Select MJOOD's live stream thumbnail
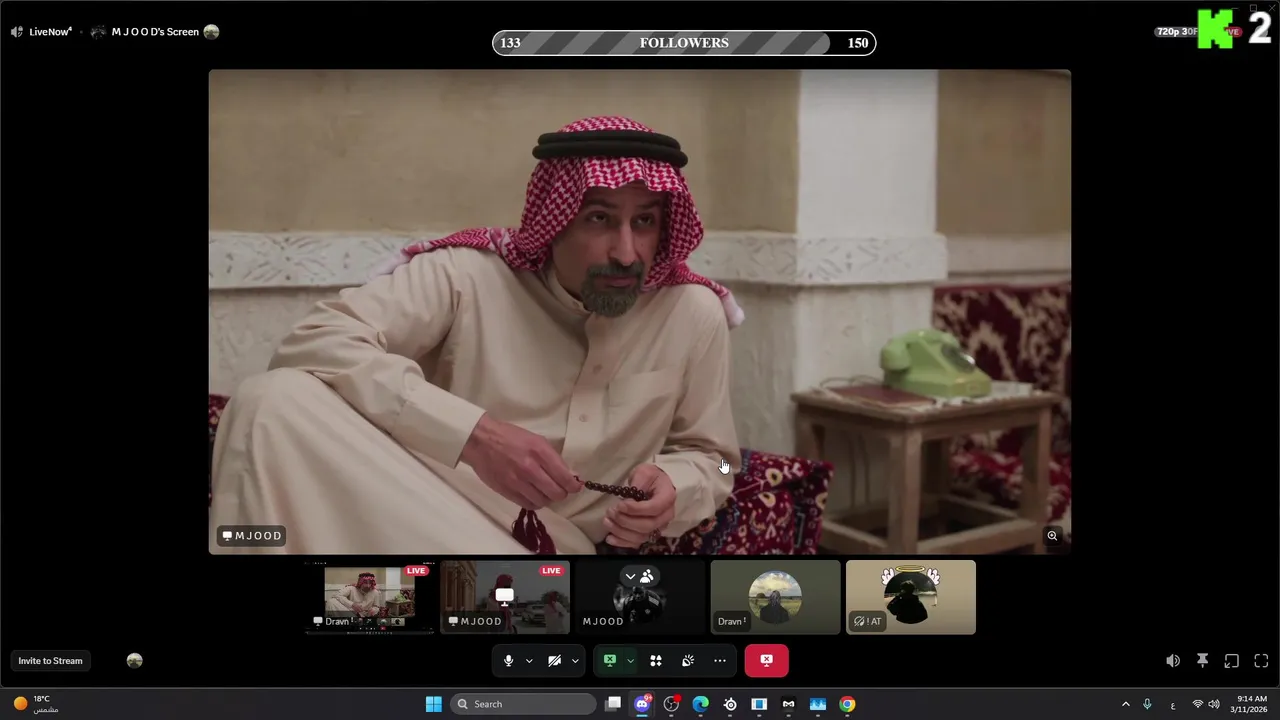This screenshot has width=1280, height=720. 505,597
